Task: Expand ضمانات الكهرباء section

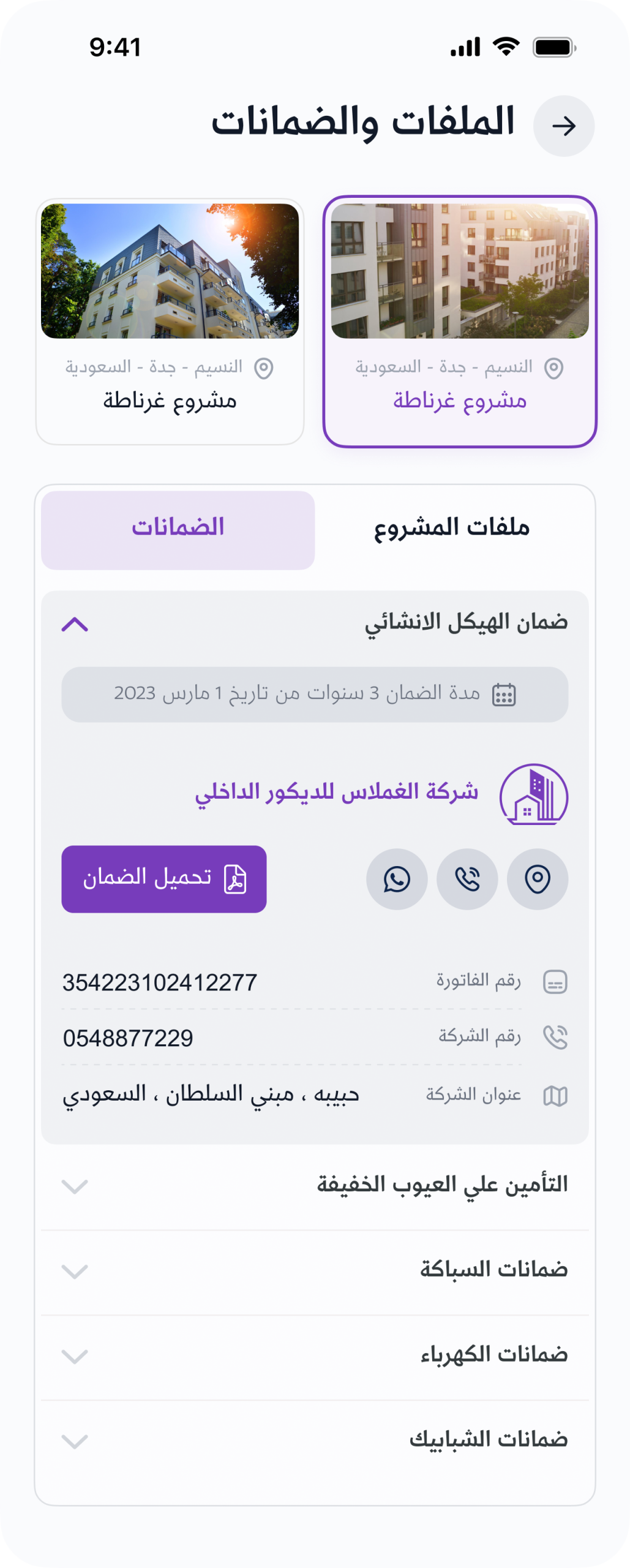Action: 75,1357
